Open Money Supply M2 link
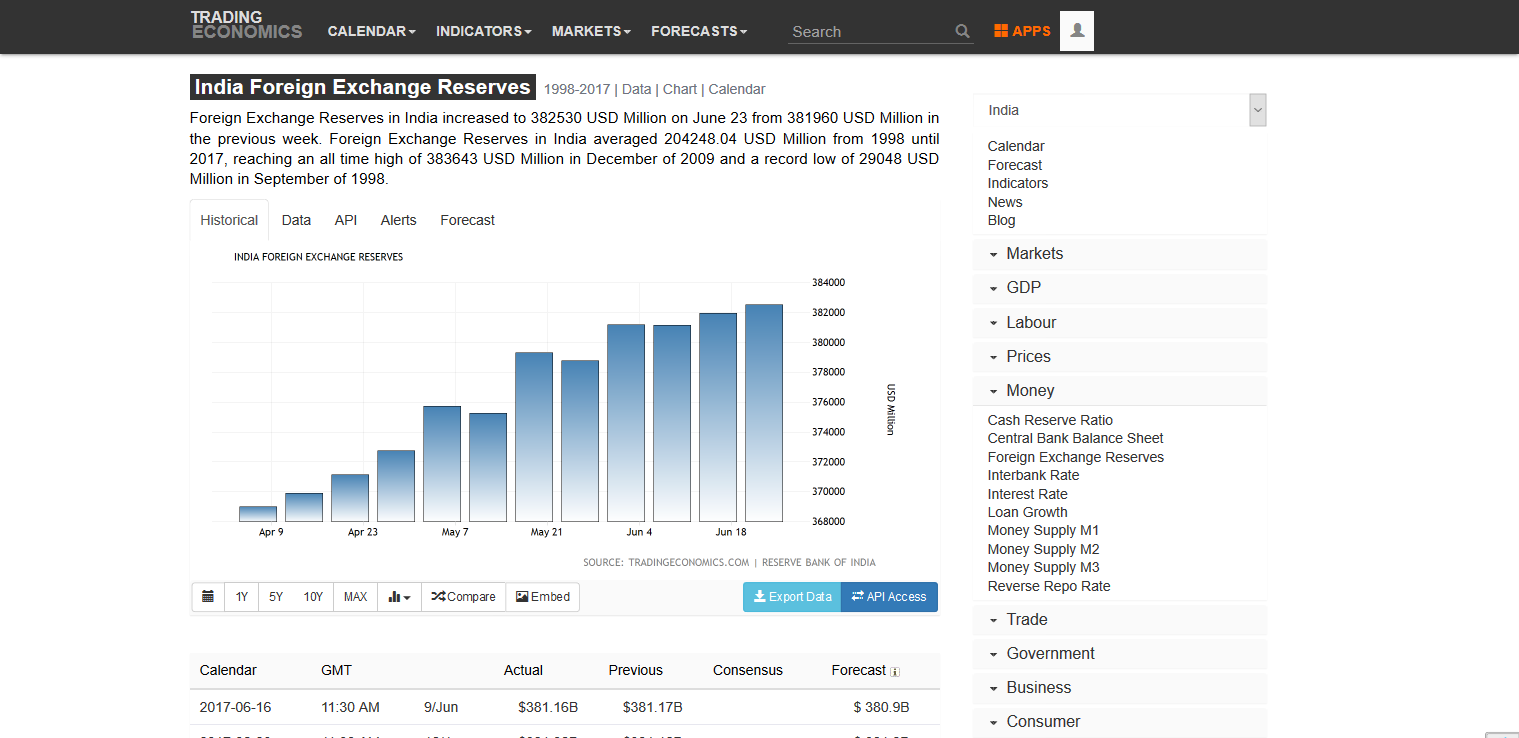The width and height of the screenshot is (1519, 738). [1043, 549]
